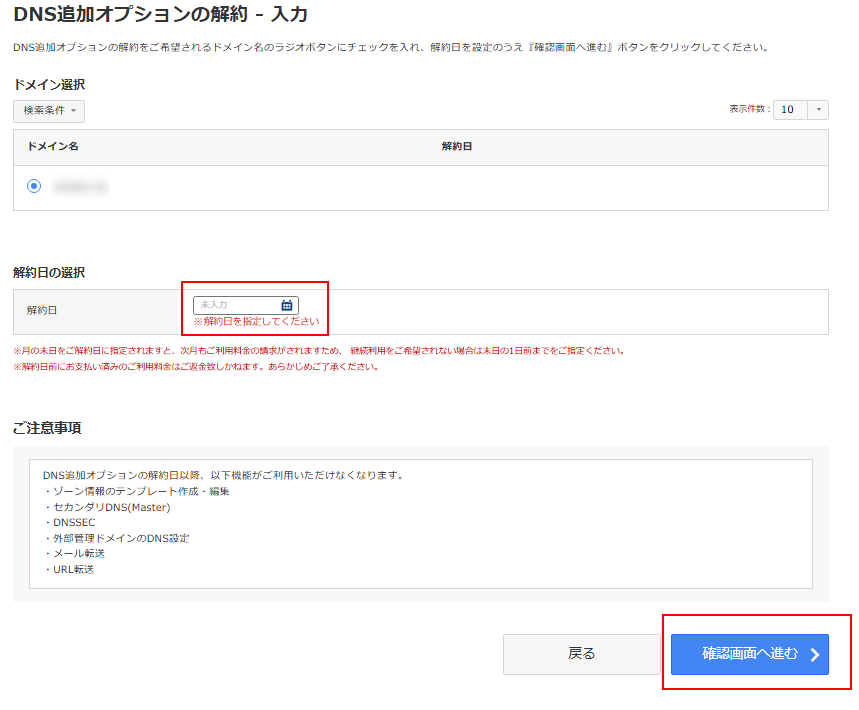Focus the 未入力 cancellation date input field
The image size is (859, 710).
[237, 305]
